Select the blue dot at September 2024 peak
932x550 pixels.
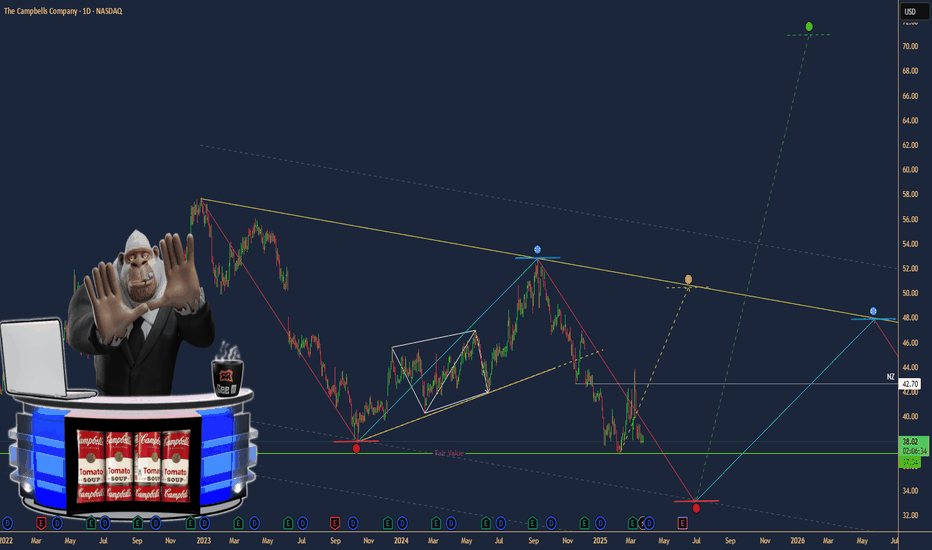[537, 249]
